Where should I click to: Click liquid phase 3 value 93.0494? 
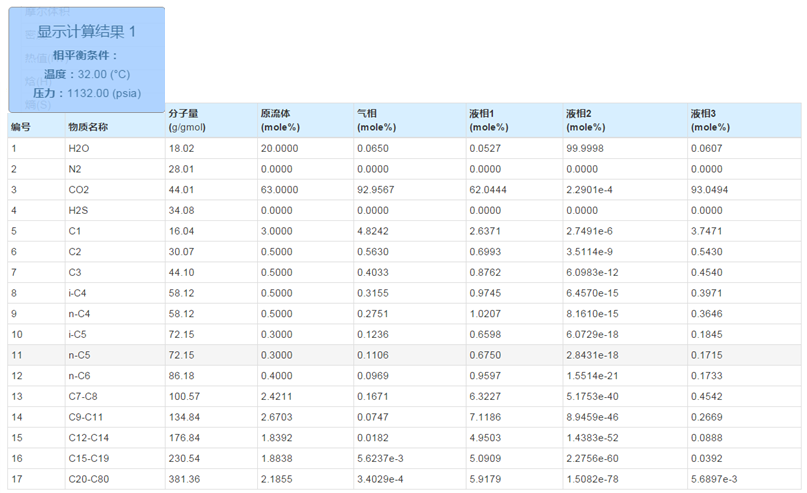pos(709,189)
